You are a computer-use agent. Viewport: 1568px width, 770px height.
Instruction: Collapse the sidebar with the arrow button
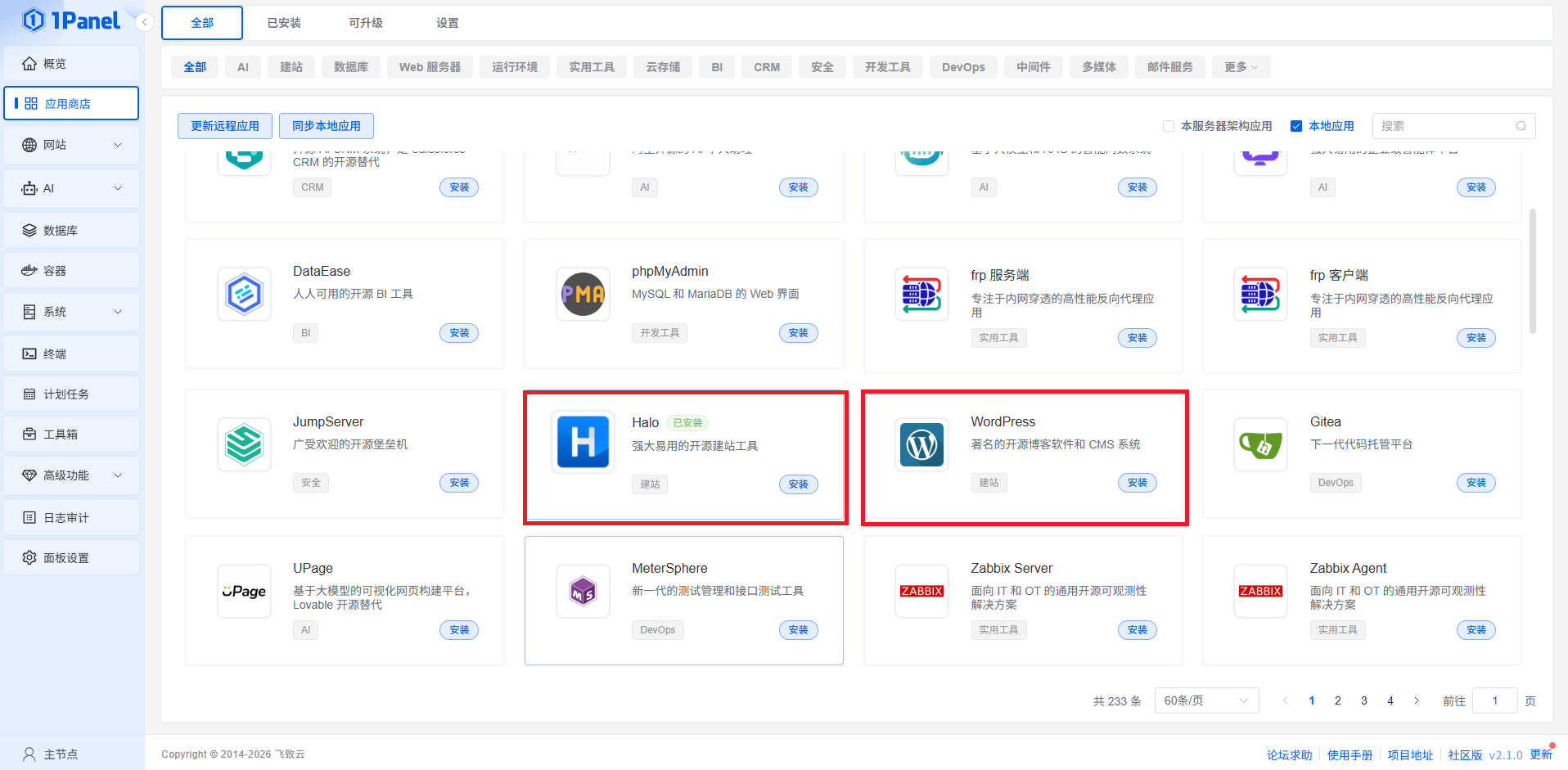point(145,22)
